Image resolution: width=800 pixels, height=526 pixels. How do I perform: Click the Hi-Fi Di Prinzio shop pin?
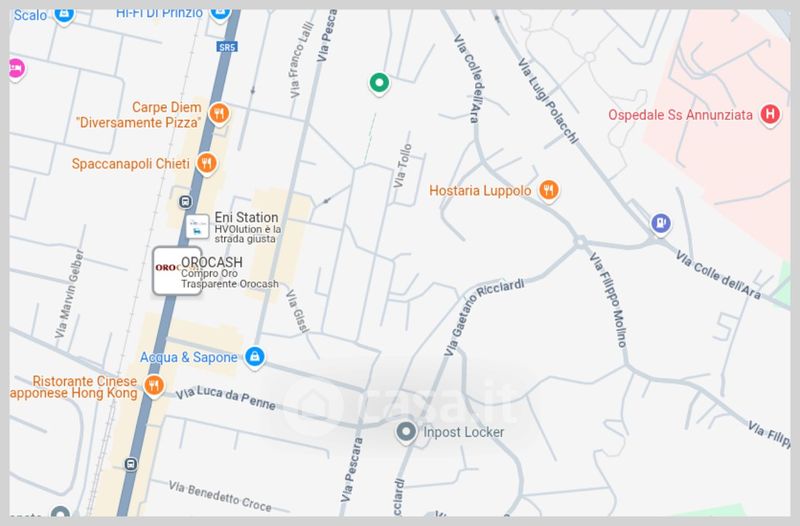[220, 13]
